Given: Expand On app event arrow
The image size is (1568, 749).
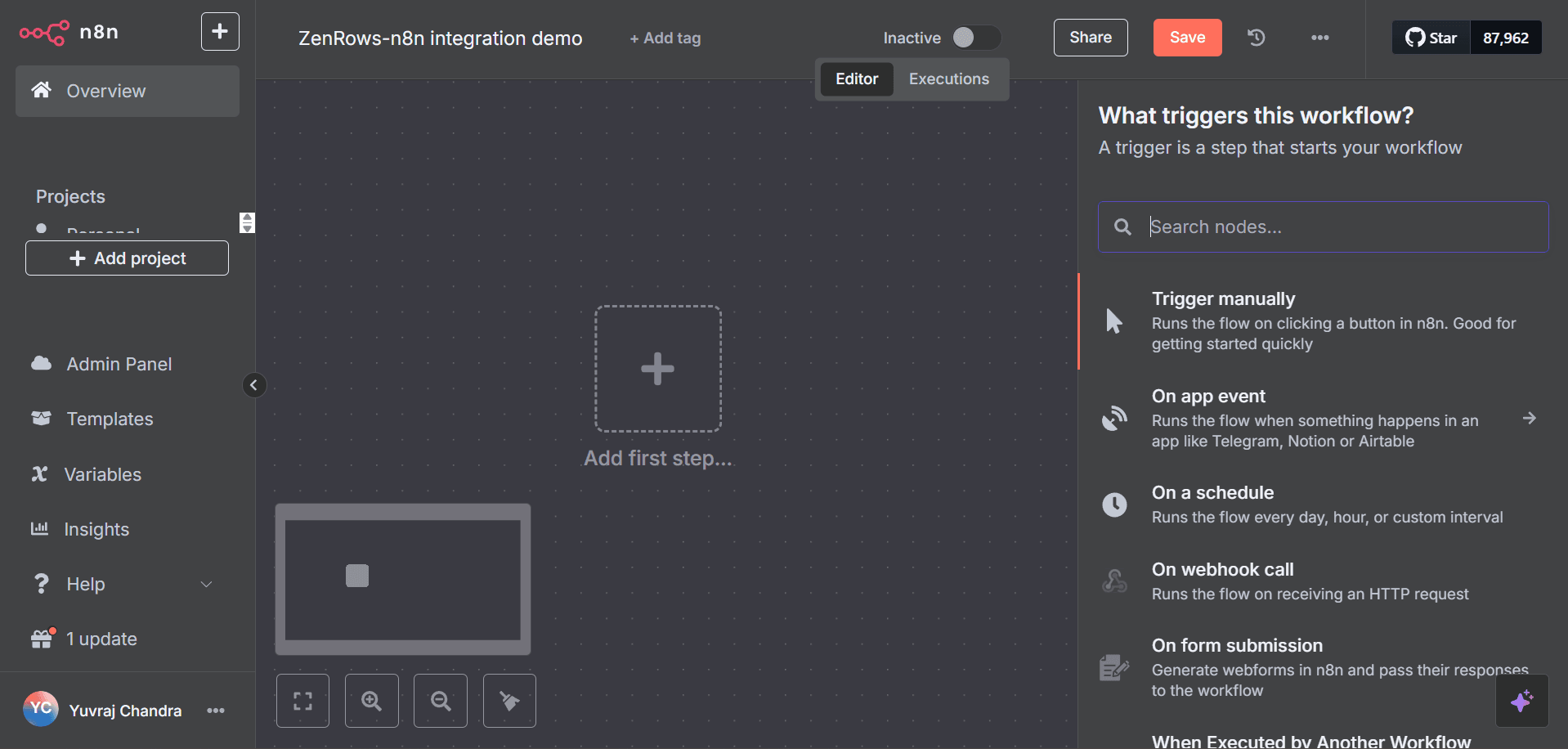Looking at the screenshot, I should click(x=1530, y=418).
